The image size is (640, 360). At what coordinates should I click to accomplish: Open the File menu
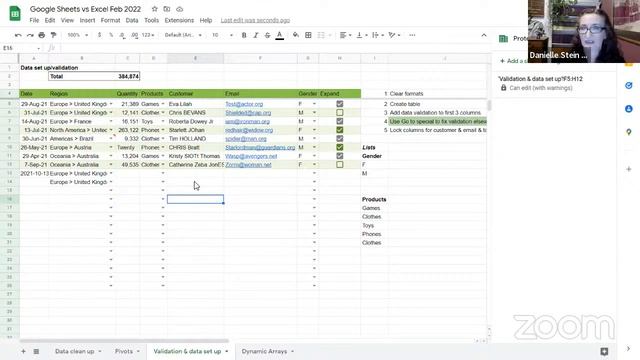[34, 20]
